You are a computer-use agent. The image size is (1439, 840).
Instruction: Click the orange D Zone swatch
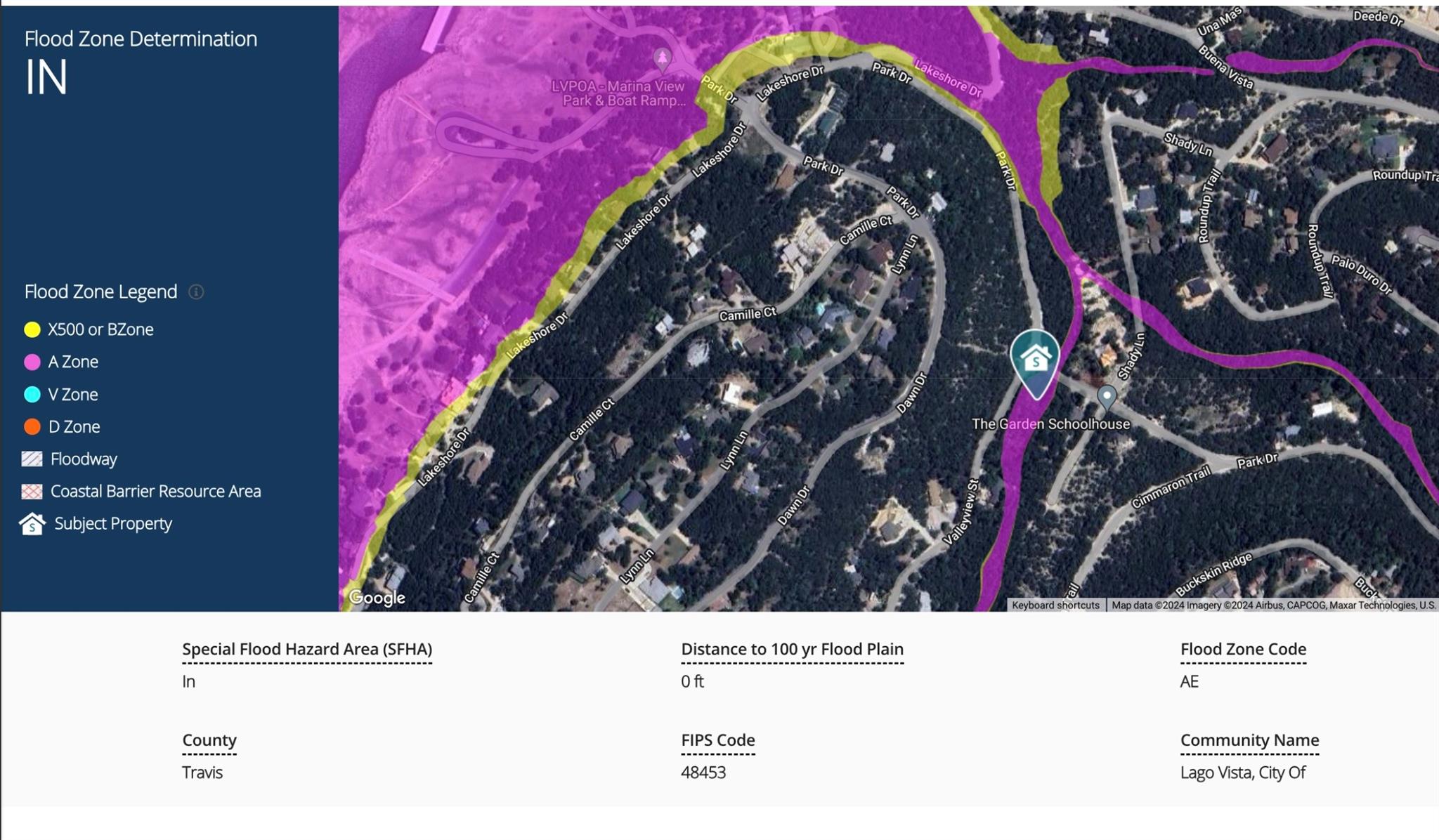(x=32, y=427)
